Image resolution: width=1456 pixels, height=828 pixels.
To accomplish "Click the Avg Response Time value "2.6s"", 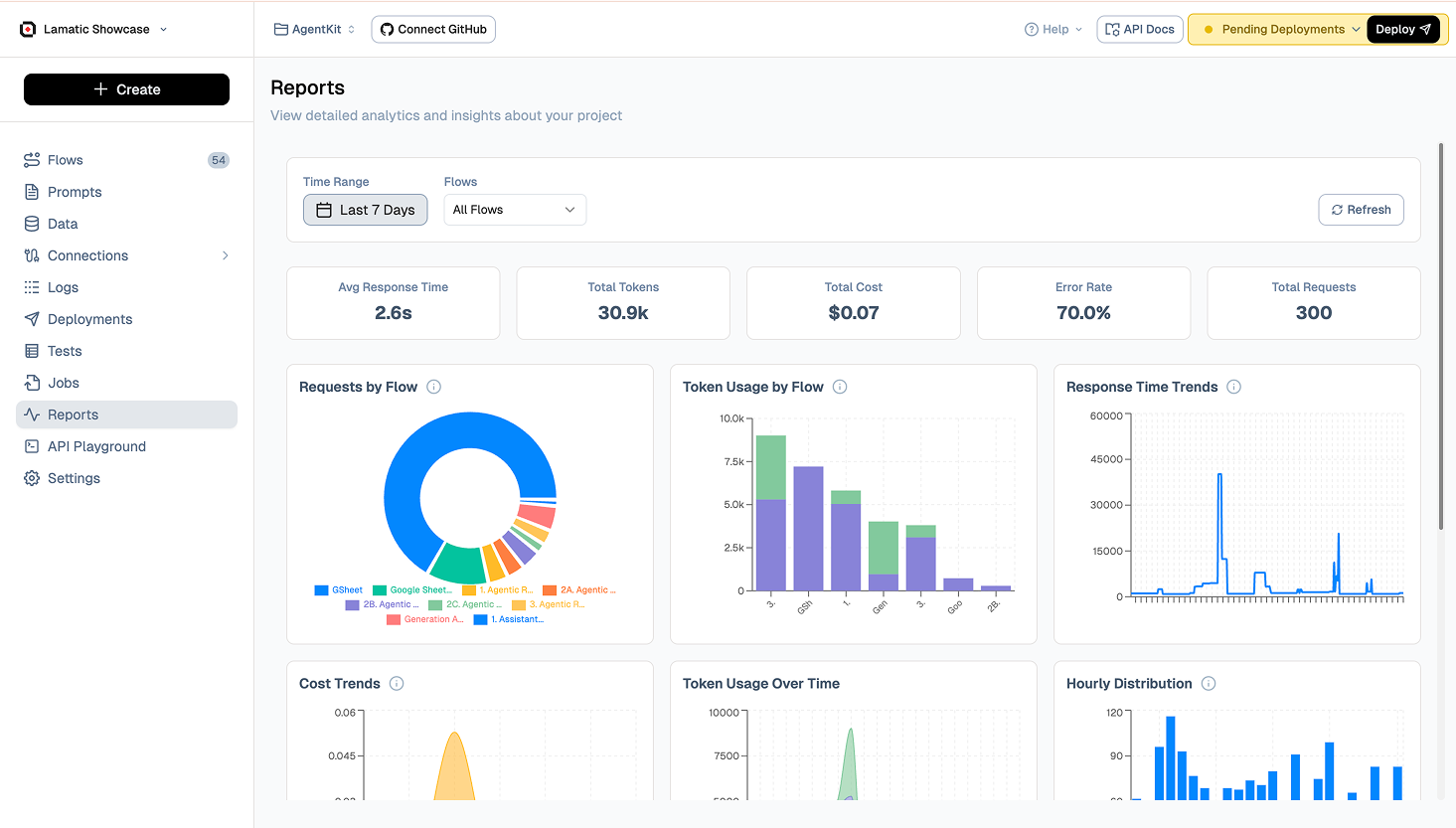I will (x=394, y=313).
